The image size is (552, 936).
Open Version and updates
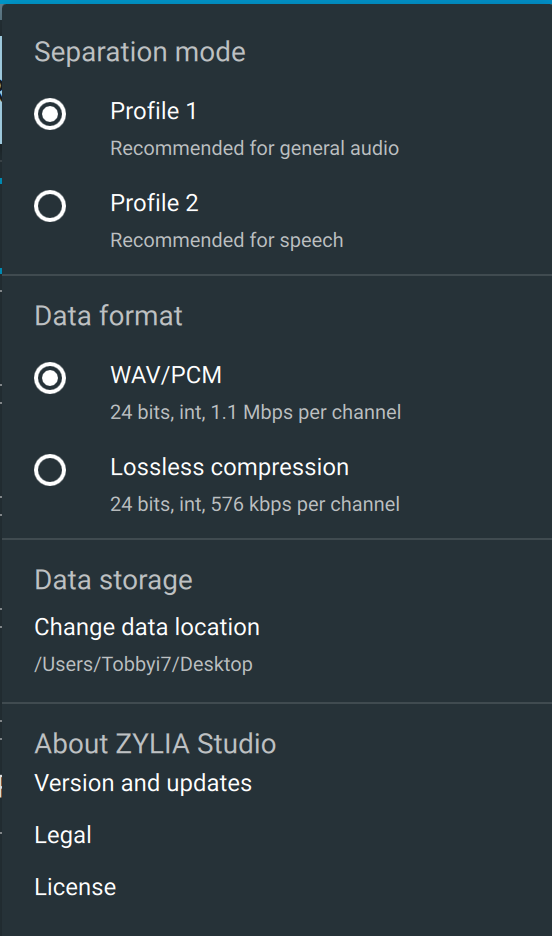point(143,783)
